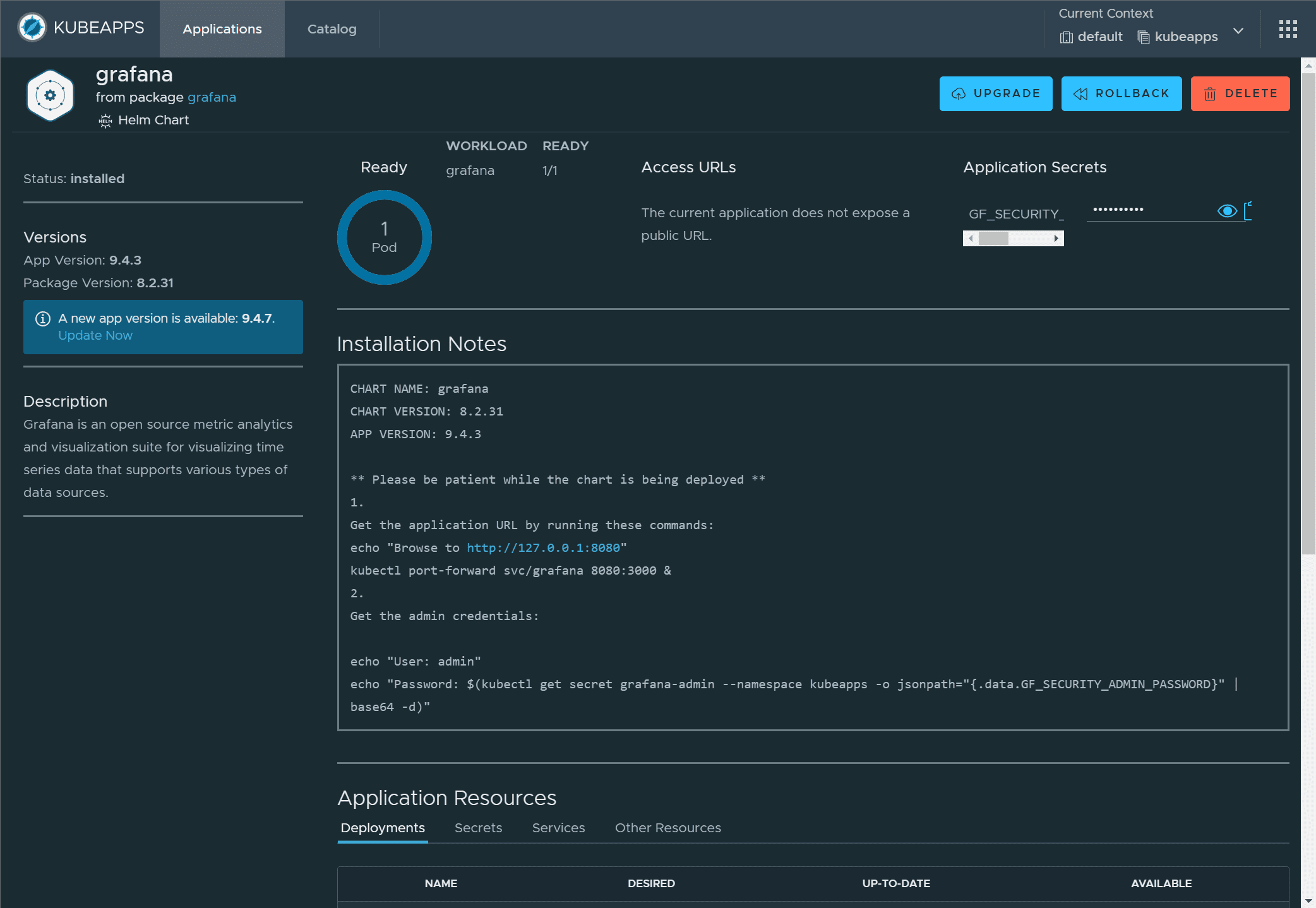This screenshot has height=908, width=1316.
Task: Click the Kubeapps logo icon
Action: pos(32,28)
